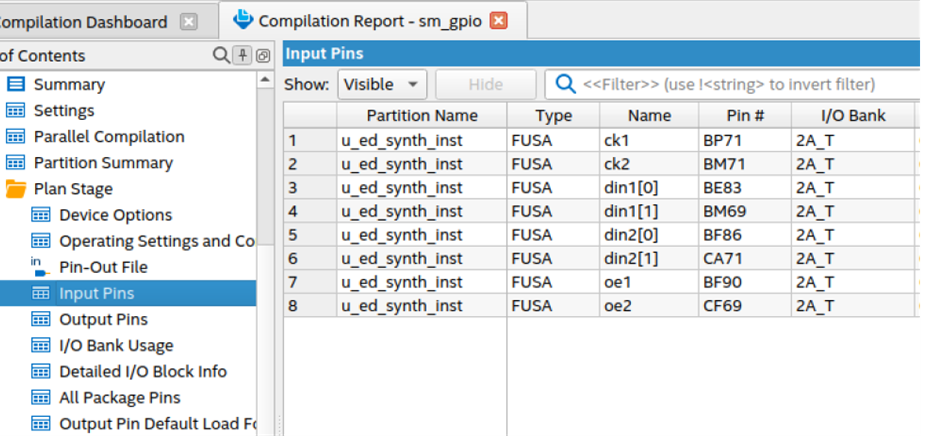The width and height of the screenshot is (936, 436).
Task: Close the Compilation Report tab
Action: (498, 21)
